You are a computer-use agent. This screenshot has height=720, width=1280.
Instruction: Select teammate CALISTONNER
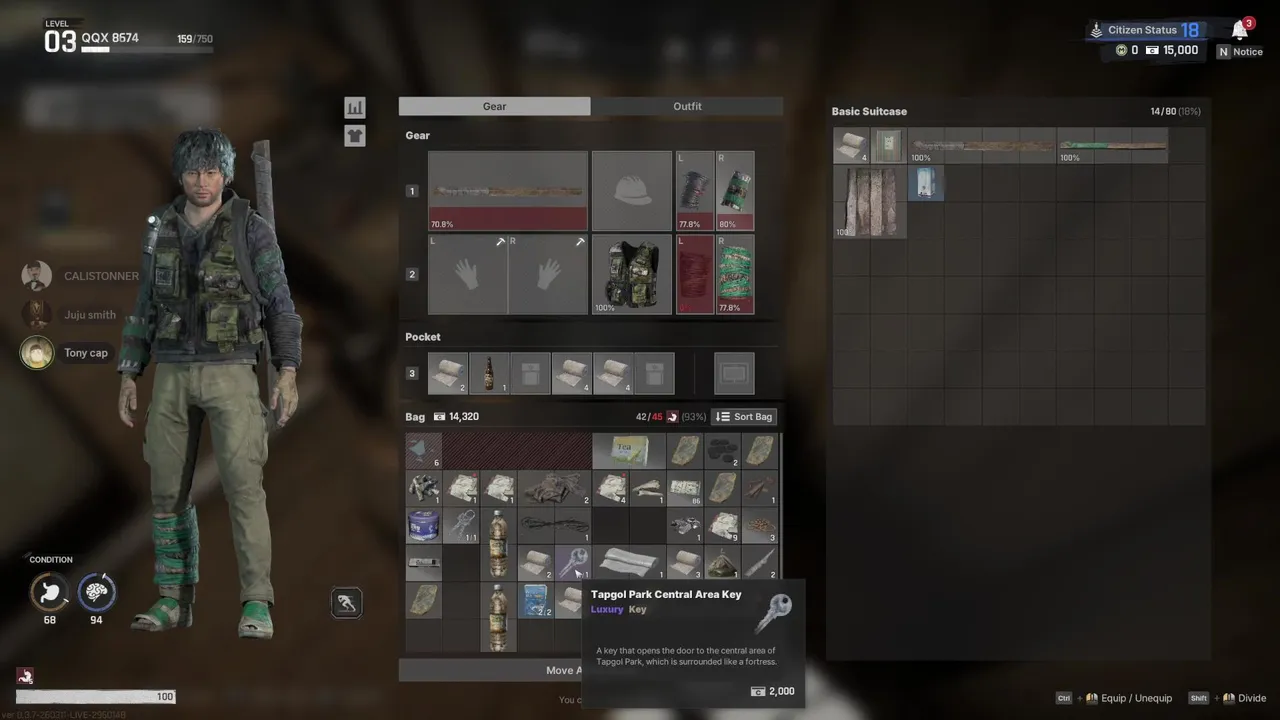pos(80,276)
